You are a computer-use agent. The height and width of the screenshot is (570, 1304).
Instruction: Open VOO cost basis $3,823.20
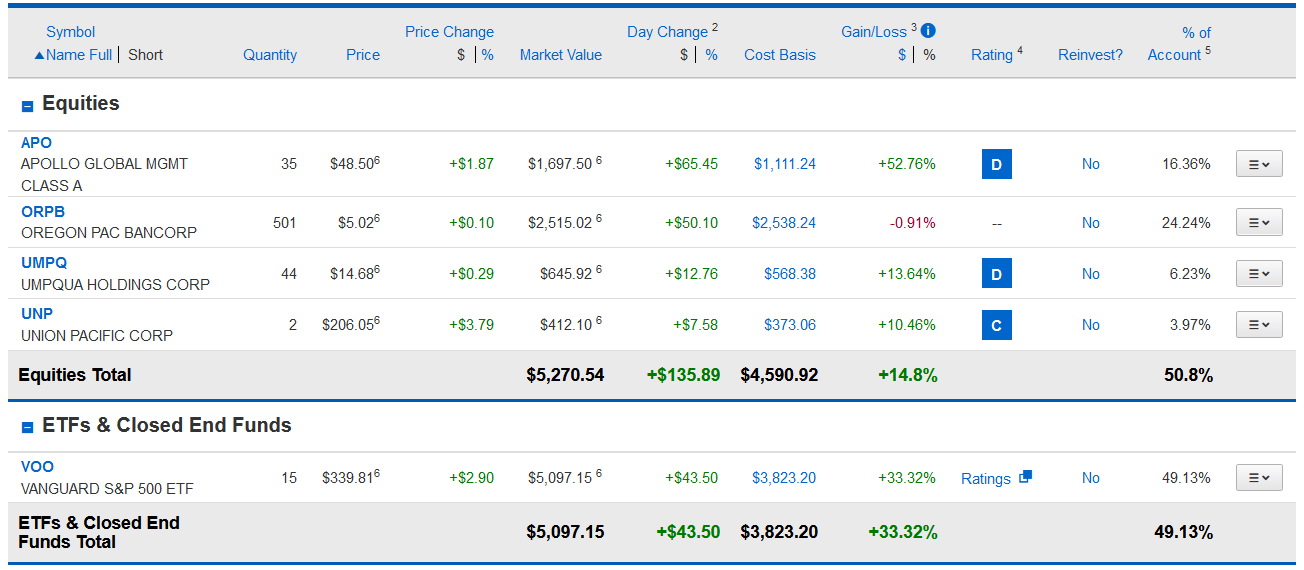pos(784,478)
